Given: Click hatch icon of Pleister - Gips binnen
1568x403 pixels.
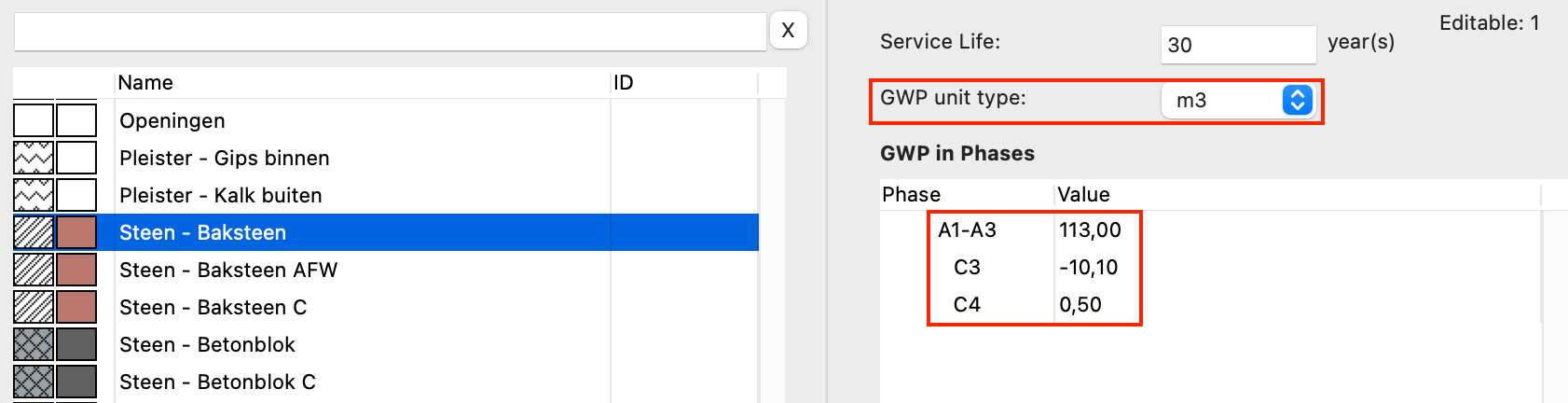Looking at the screenshot, I should [34, 158].
